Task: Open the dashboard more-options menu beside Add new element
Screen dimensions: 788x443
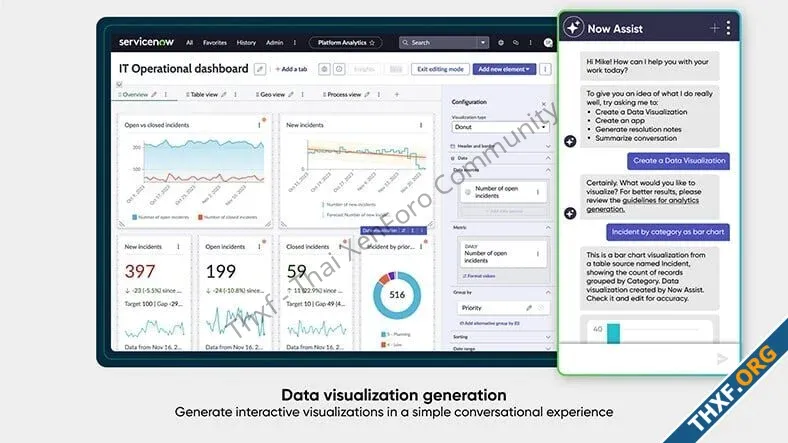Action: tap(545, 69)
